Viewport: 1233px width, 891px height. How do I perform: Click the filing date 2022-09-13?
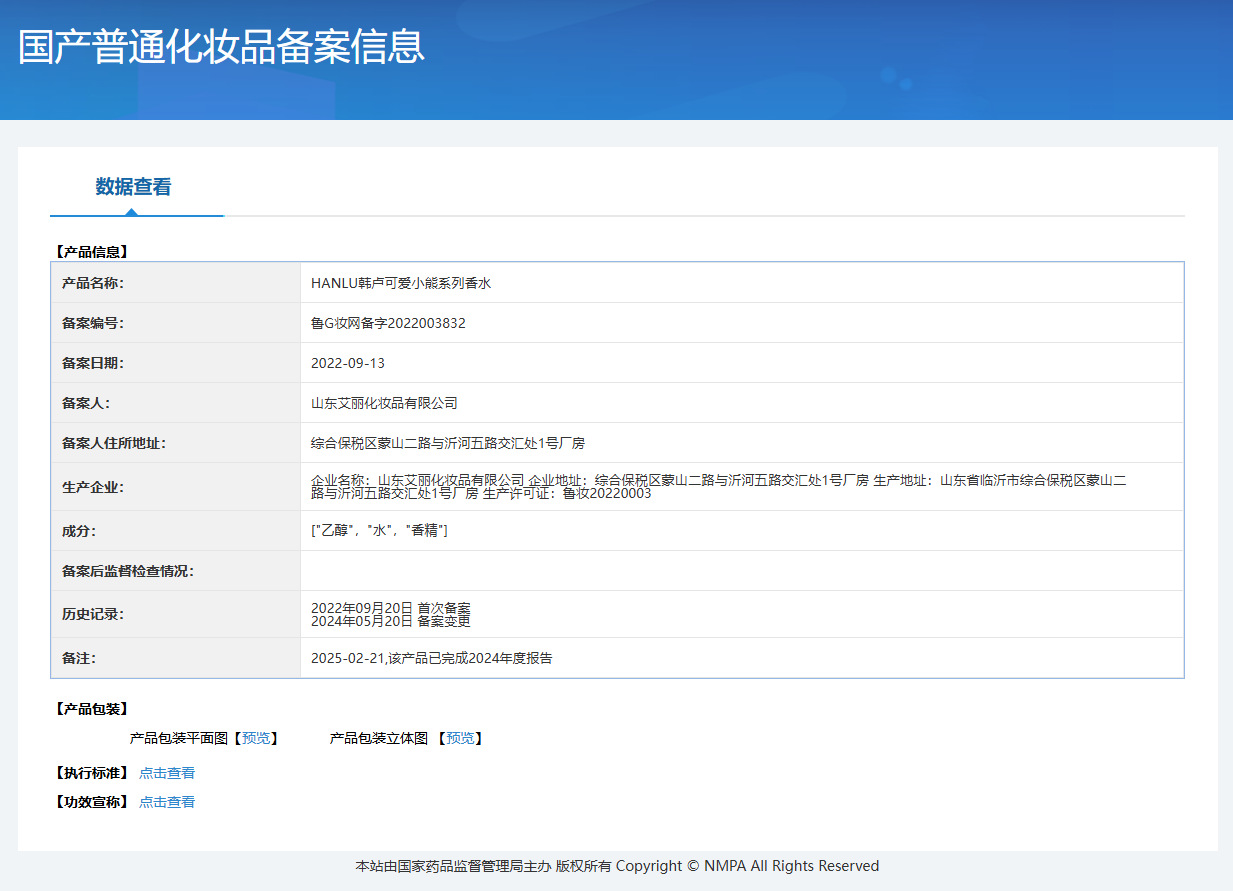point(348,363)
